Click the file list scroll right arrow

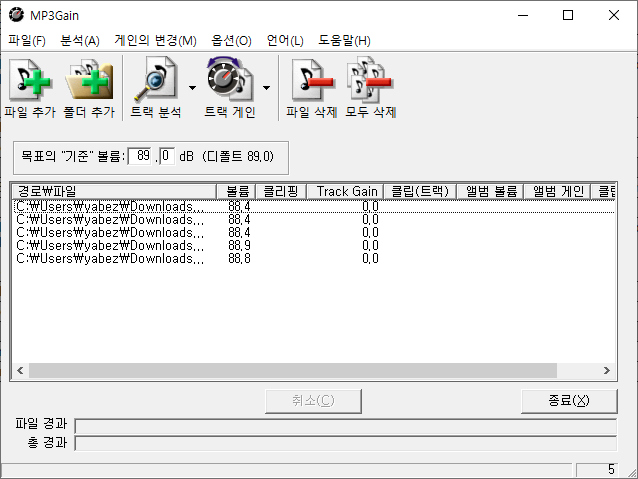607,370
